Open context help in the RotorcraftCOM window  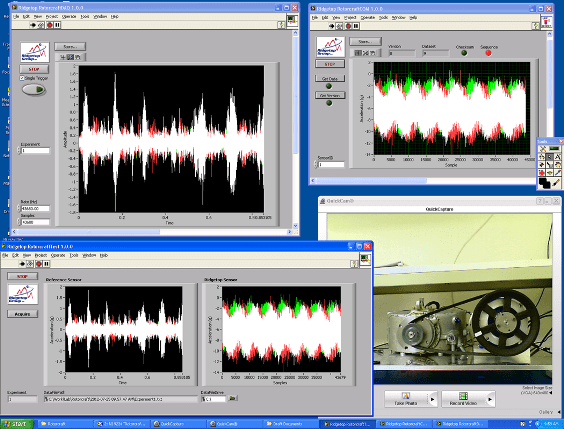pos(536,26)
